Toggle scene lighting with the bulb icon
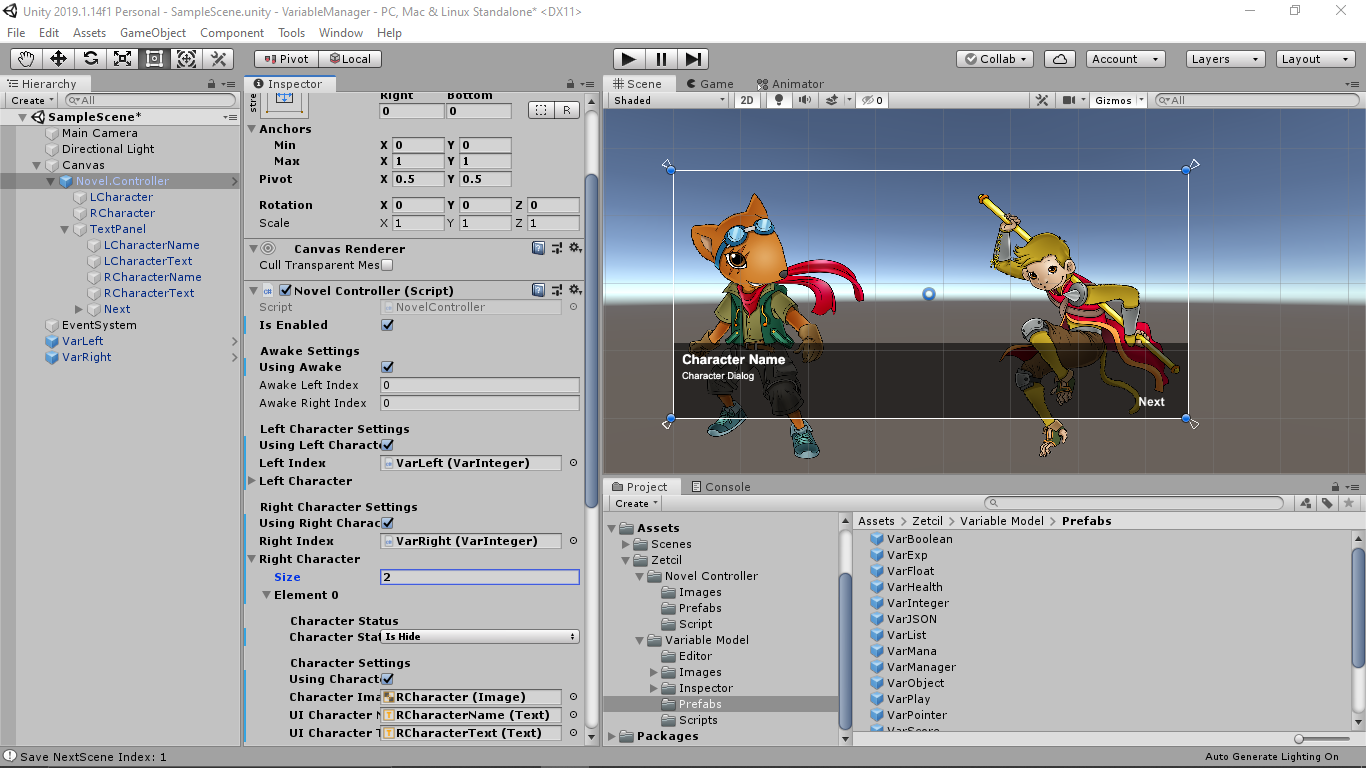This screenshot has height=768, width=1366. click(x=779, y=99)
